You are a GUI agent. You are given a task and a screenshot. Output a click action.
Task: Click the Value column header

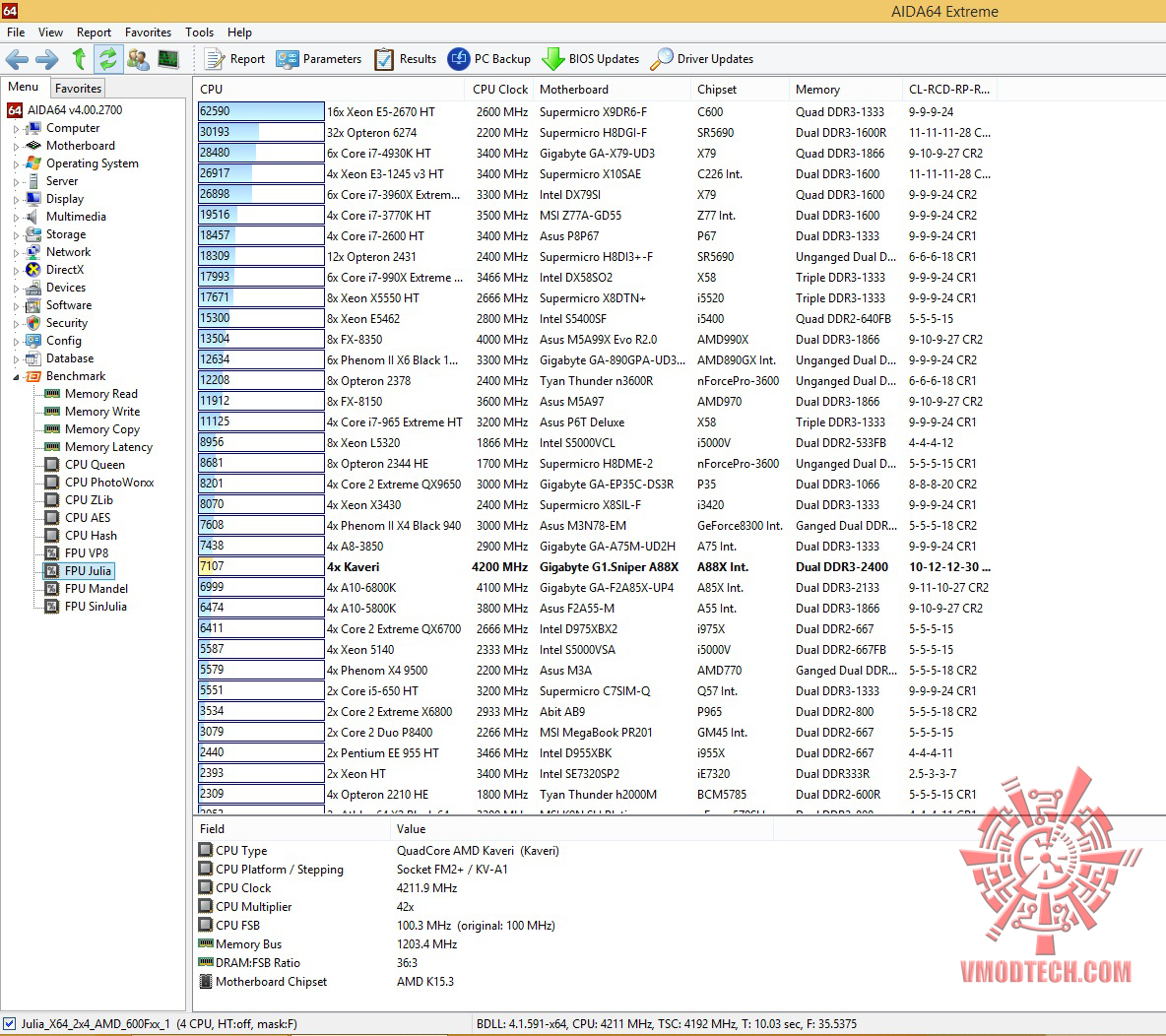point(581,828)
